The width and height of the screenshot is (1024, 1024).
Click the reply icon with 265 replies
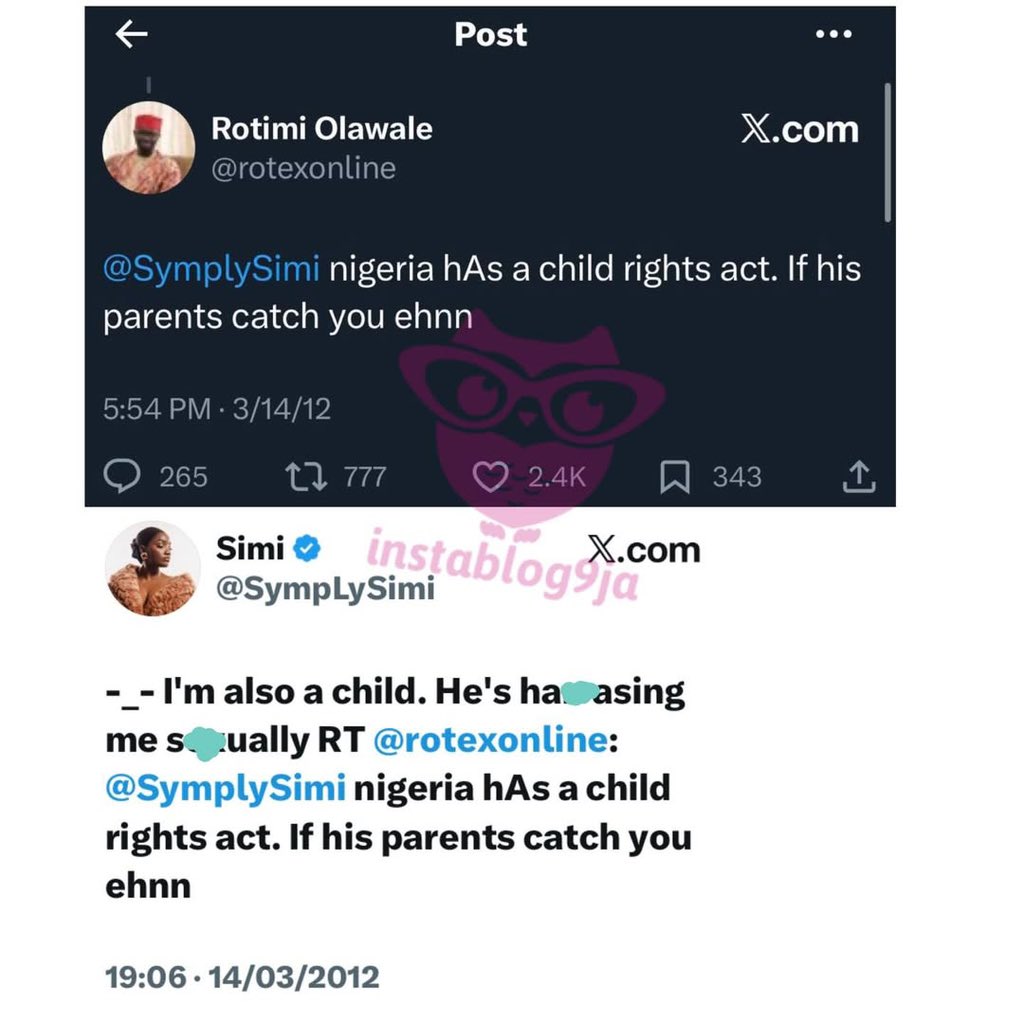[x=122, y=478]
